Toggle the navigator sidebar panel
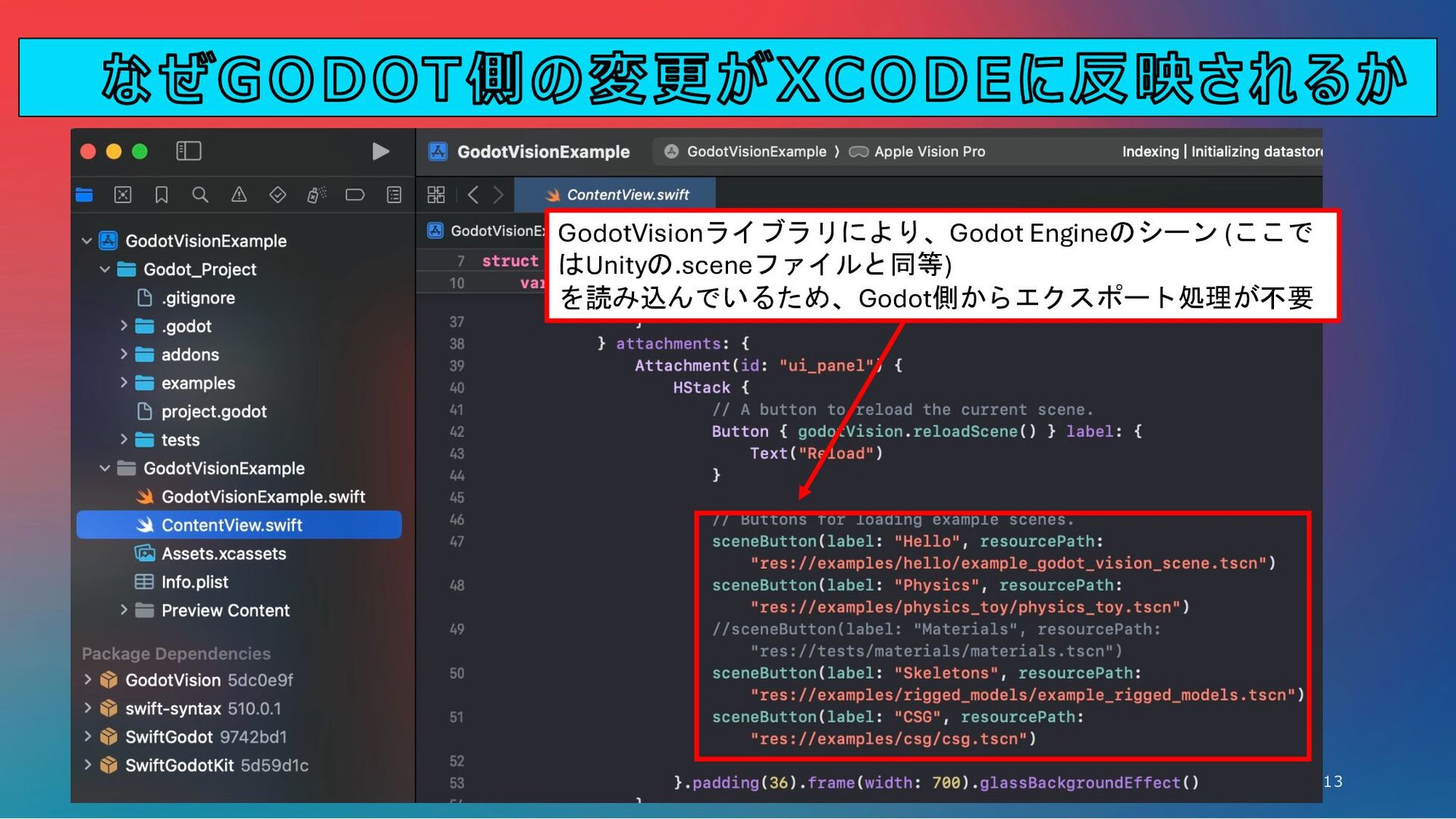The height and width of the screenshot is (819, 1456). coord(188,152)
